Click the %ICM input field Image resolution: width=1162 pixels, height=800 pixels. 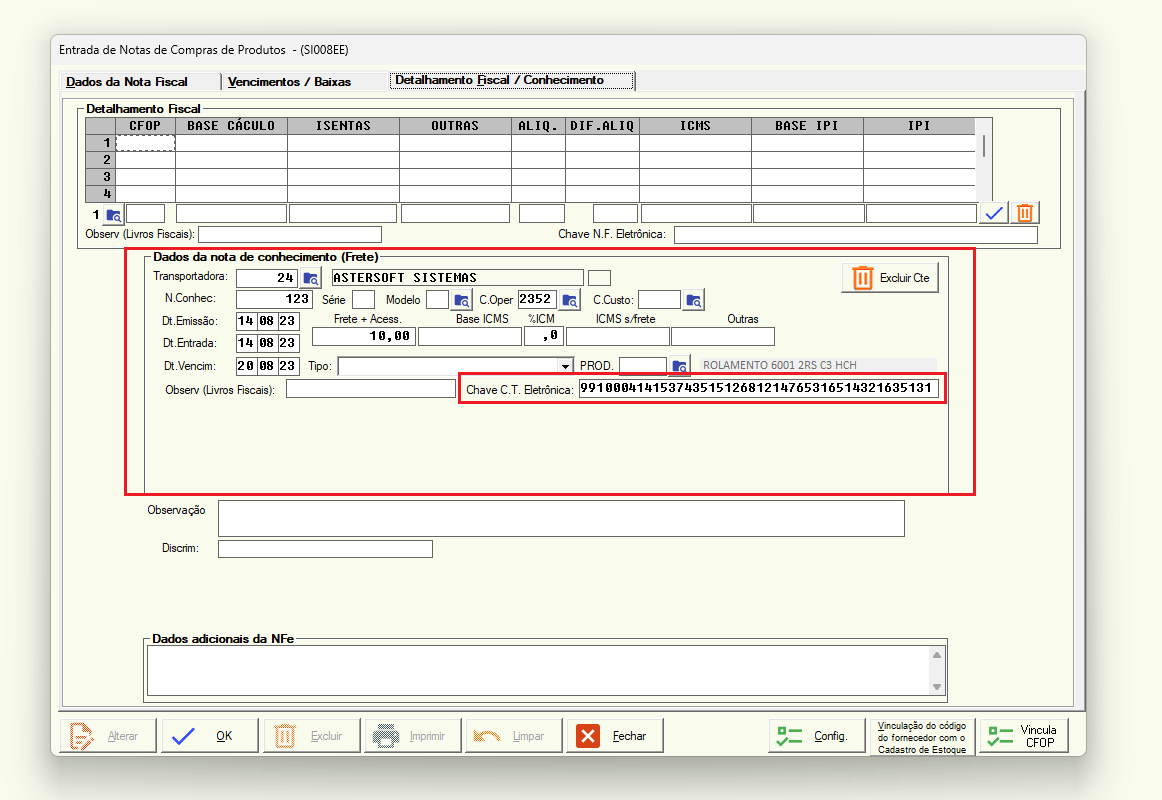click(x=544, y=336)
